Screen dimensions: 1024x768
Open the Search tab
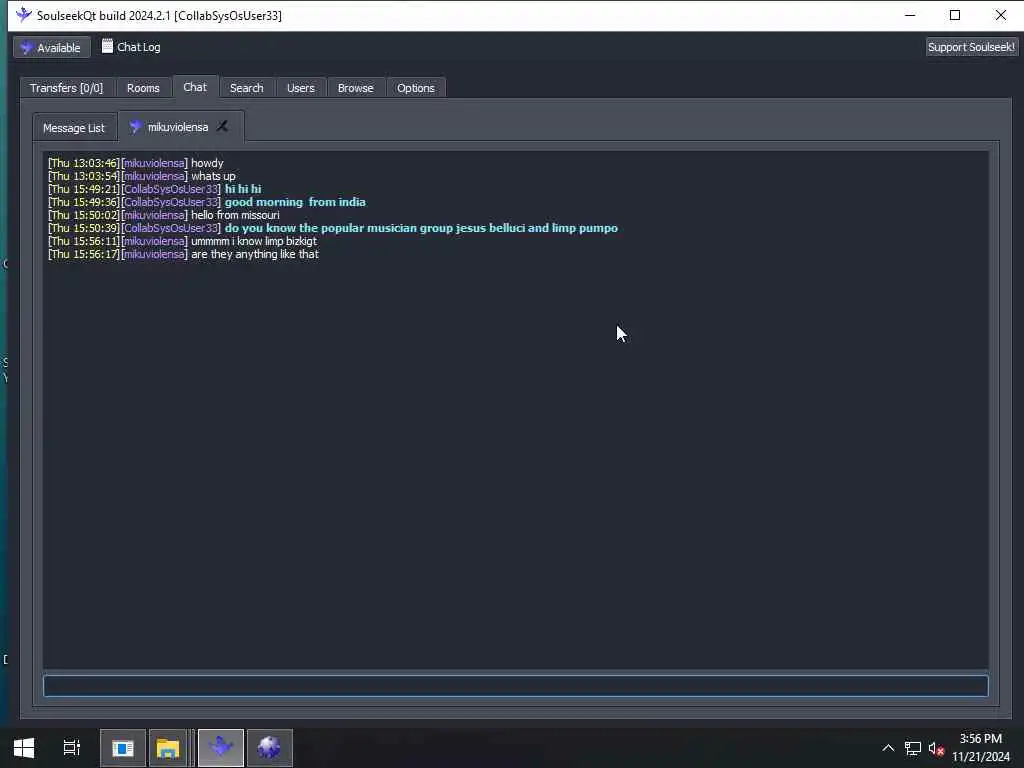click(246, 88)
